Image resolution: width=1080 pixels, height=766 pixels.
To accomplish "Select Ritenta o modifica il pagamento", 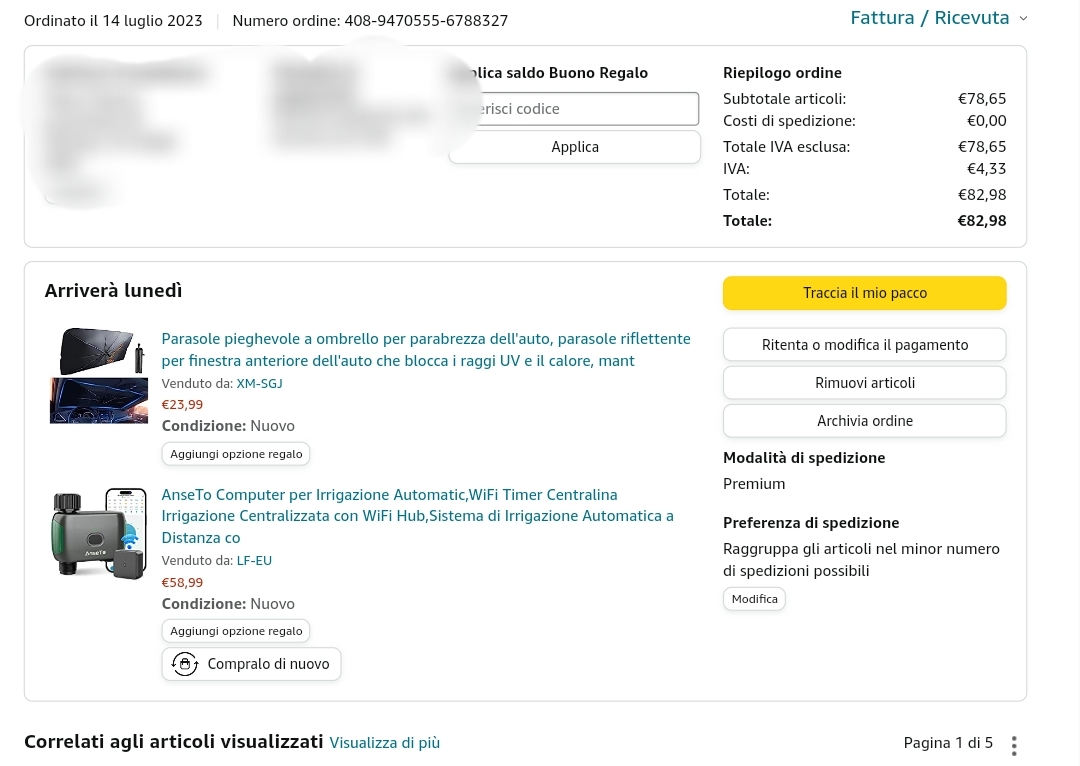I will tap(864, 345).
